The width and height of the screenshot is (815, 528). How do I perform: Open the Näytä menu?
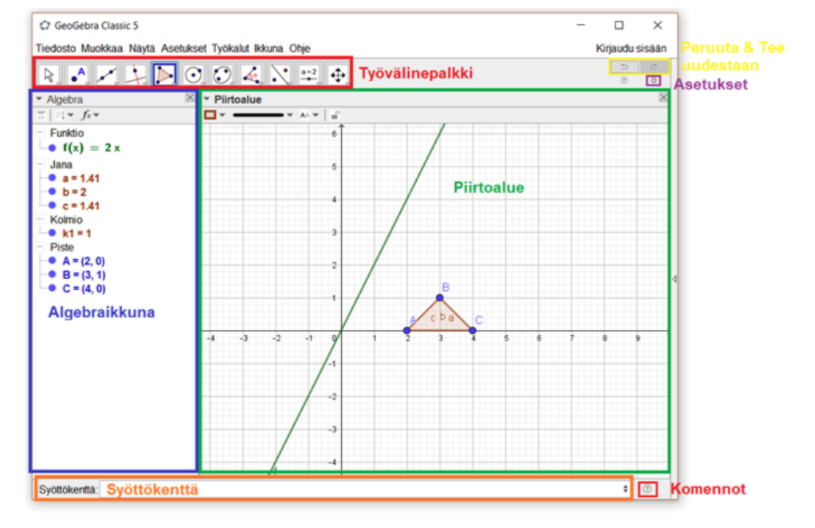coord(142,48)
